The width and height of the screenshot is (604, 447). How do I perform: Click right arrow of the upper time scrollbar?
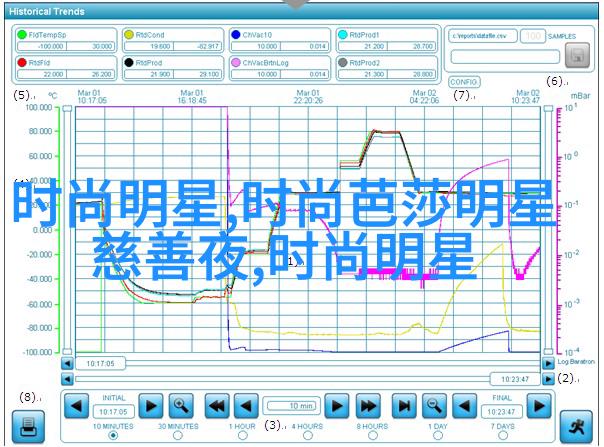[548, 363]
